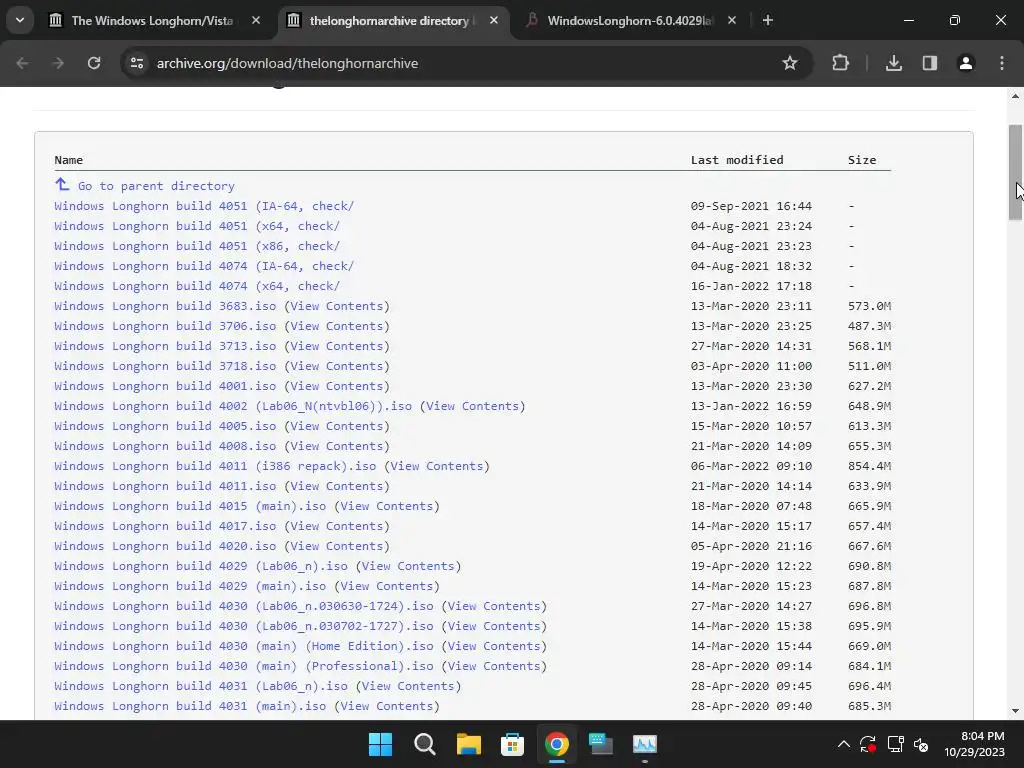This screenshot has height=768, width=1024.
Task: Download Windows Longhorn build 4017.iso
Action: pyautogui.click(x=165, y=526)
